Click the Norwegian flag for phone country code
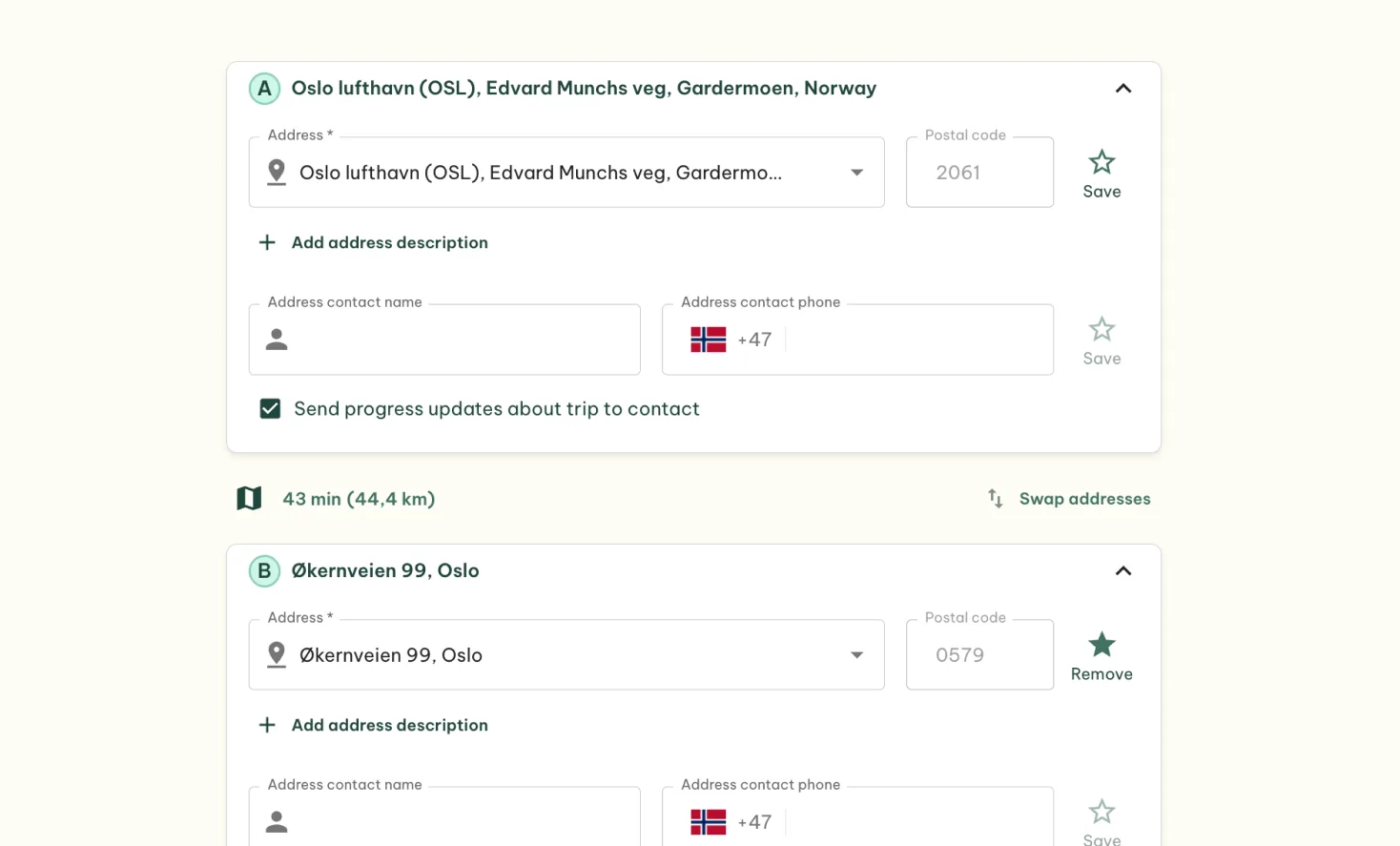 point(708,339)
